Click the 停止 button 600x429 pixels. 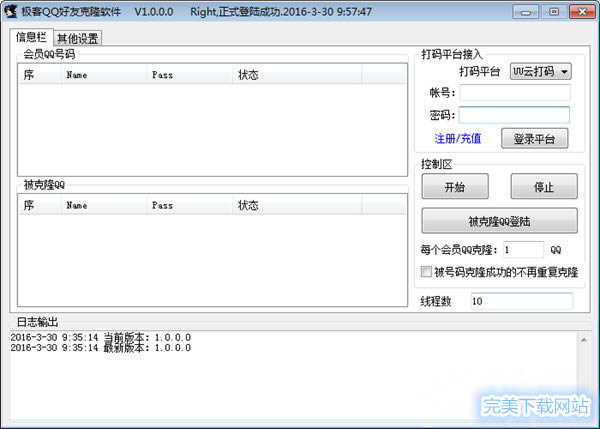point(544,186)
